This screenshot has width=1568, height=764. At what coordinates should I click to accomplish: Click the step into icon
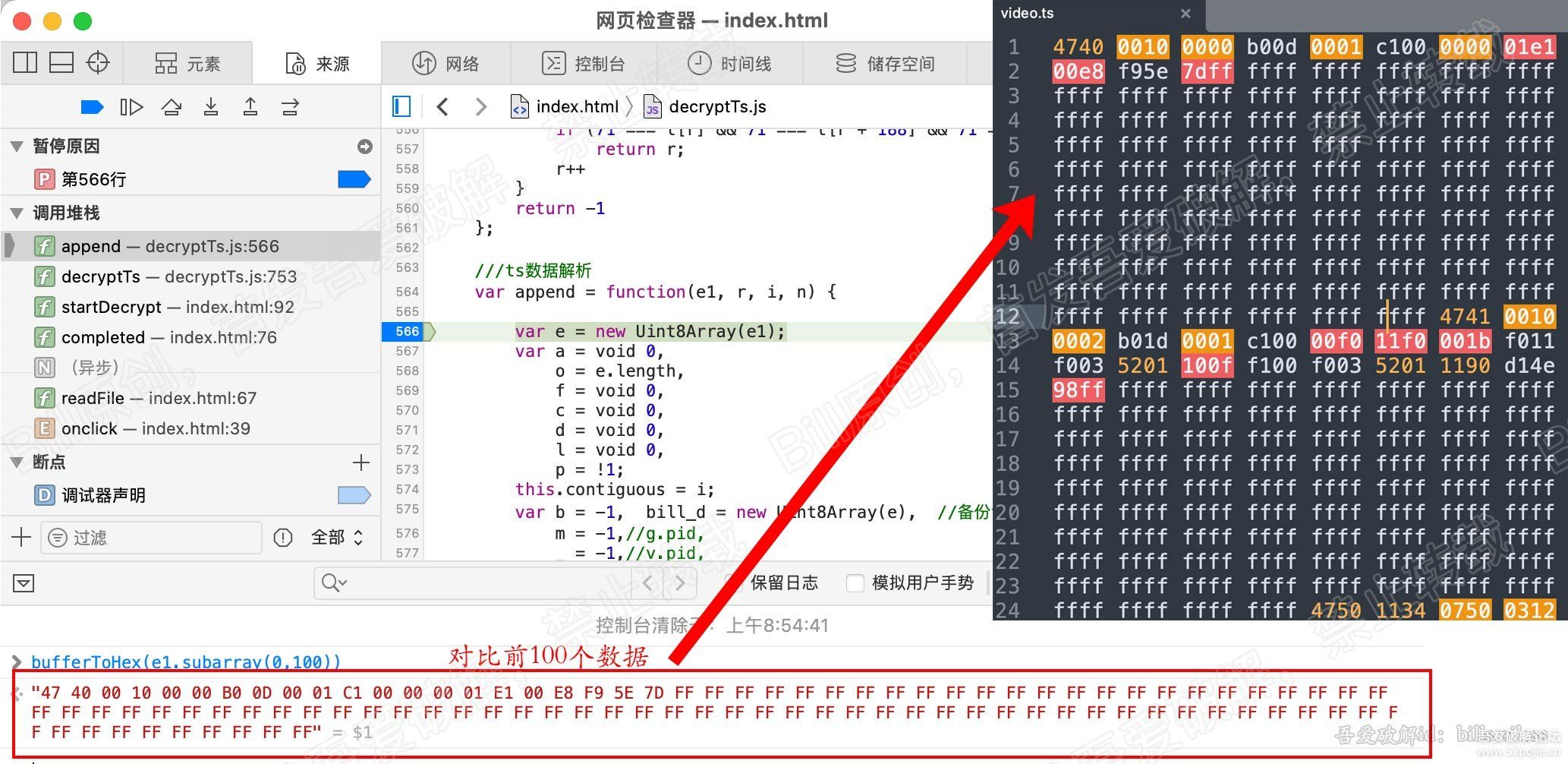pos(212,106)
